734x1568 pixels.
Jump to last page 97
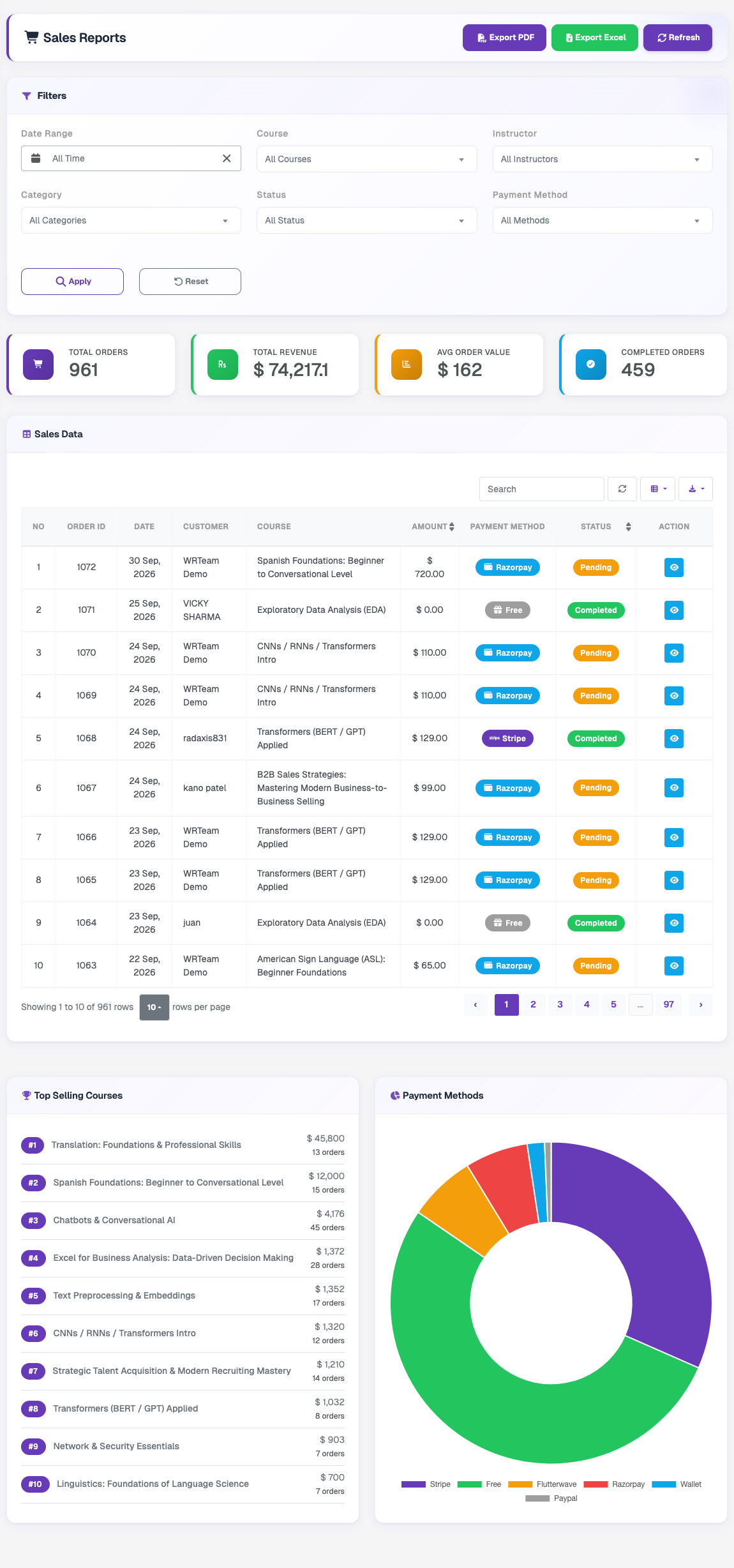click(669, 1005)
